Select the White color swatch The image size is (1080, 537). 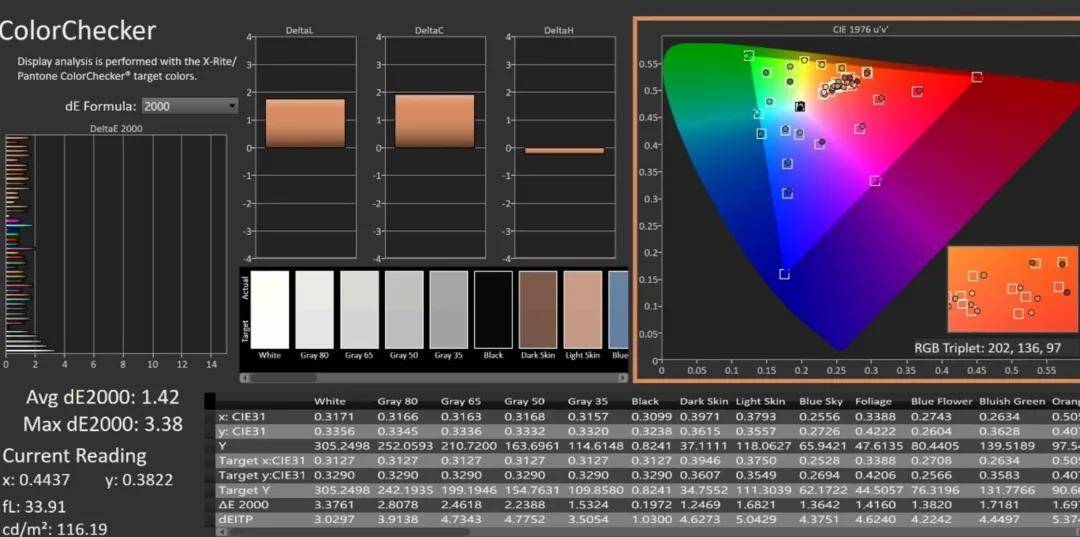[270, 309]
